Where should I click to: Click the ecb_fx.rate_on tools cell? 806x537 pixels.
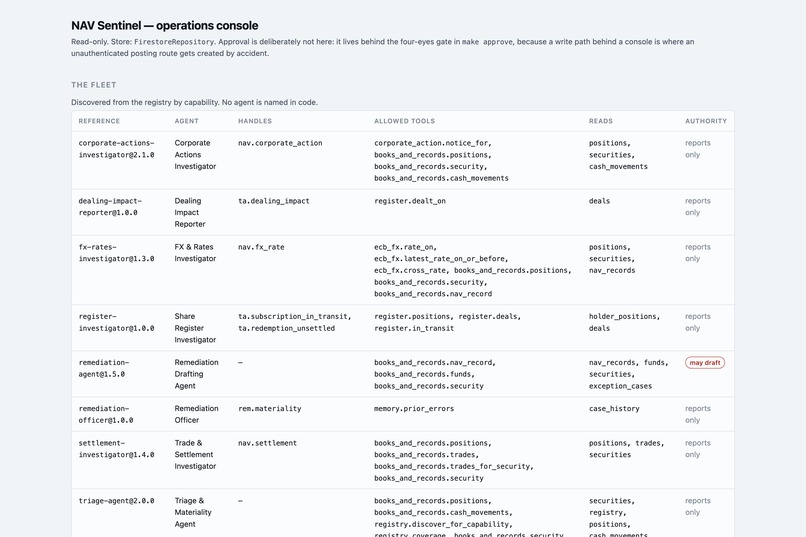coord(473,270)
